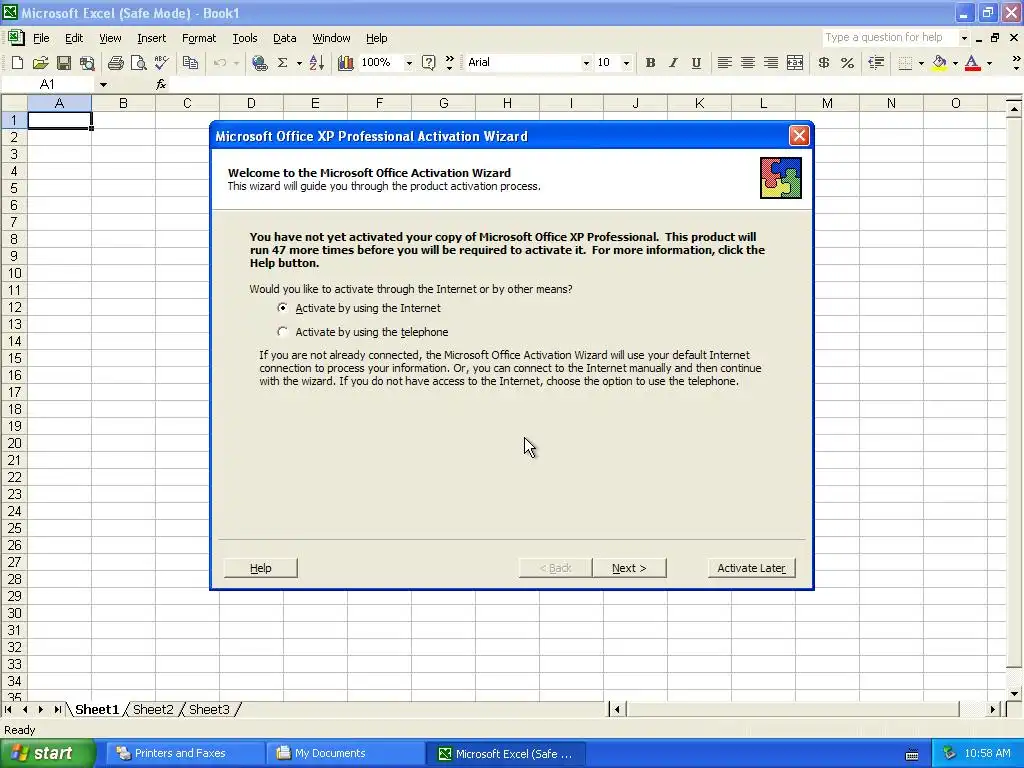Switch to Sheet2 tab
Image resolution: width=1024 pixels, height=768 pixels.
click(153, 709)
